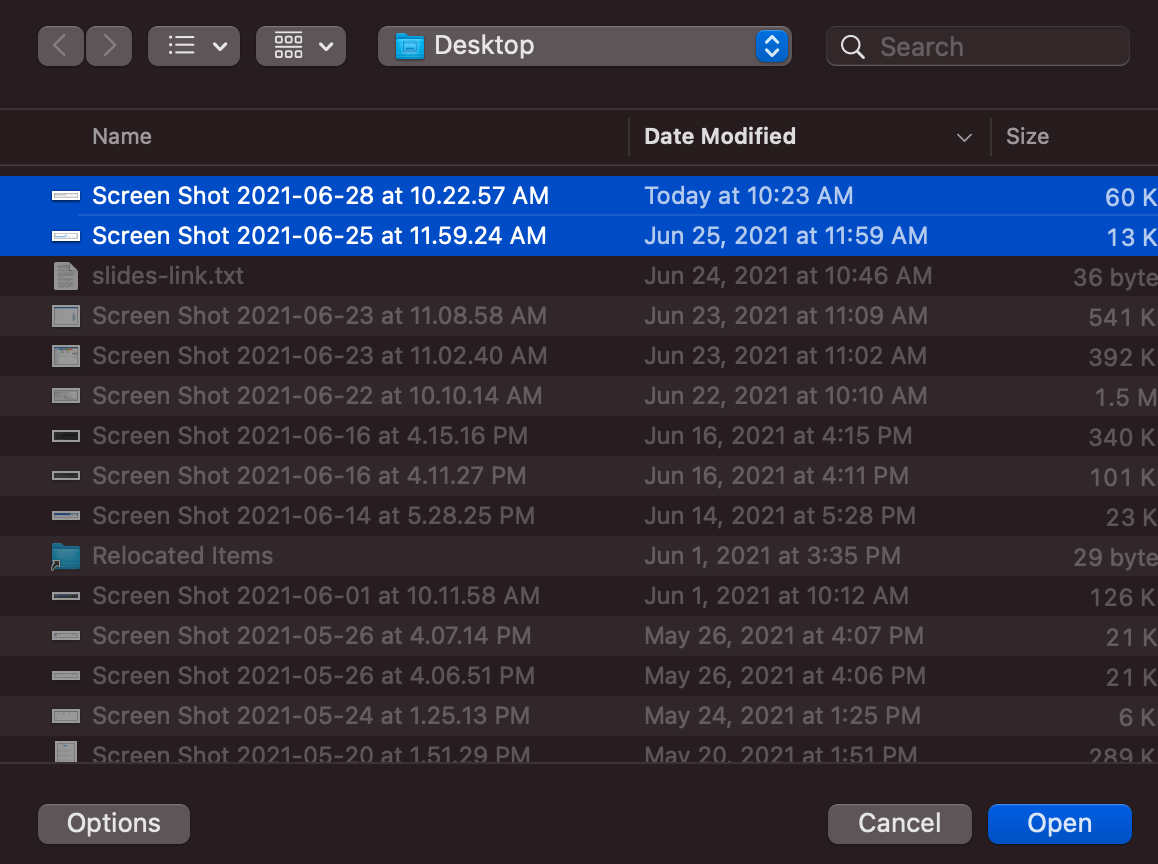Click the slides-link.txt document icon
Viewport: 1158px width, 864px height.
point(64,276)
